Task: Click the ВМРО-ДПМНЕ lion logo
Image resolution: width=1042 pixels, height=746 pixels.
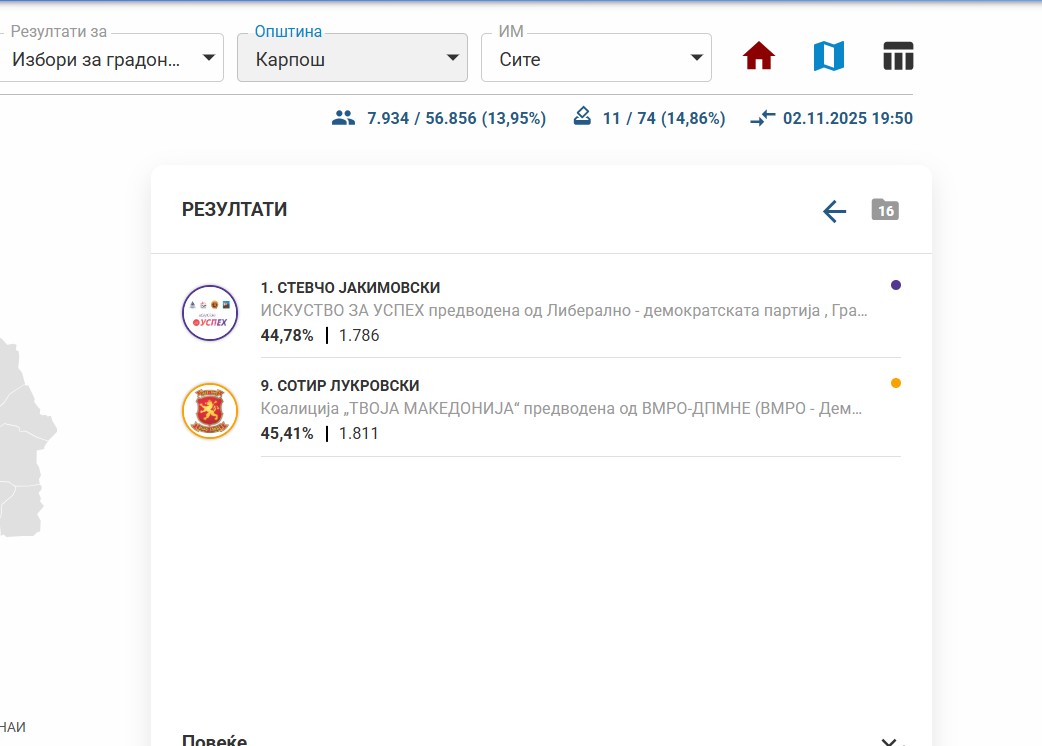Action: click(210, 411)
